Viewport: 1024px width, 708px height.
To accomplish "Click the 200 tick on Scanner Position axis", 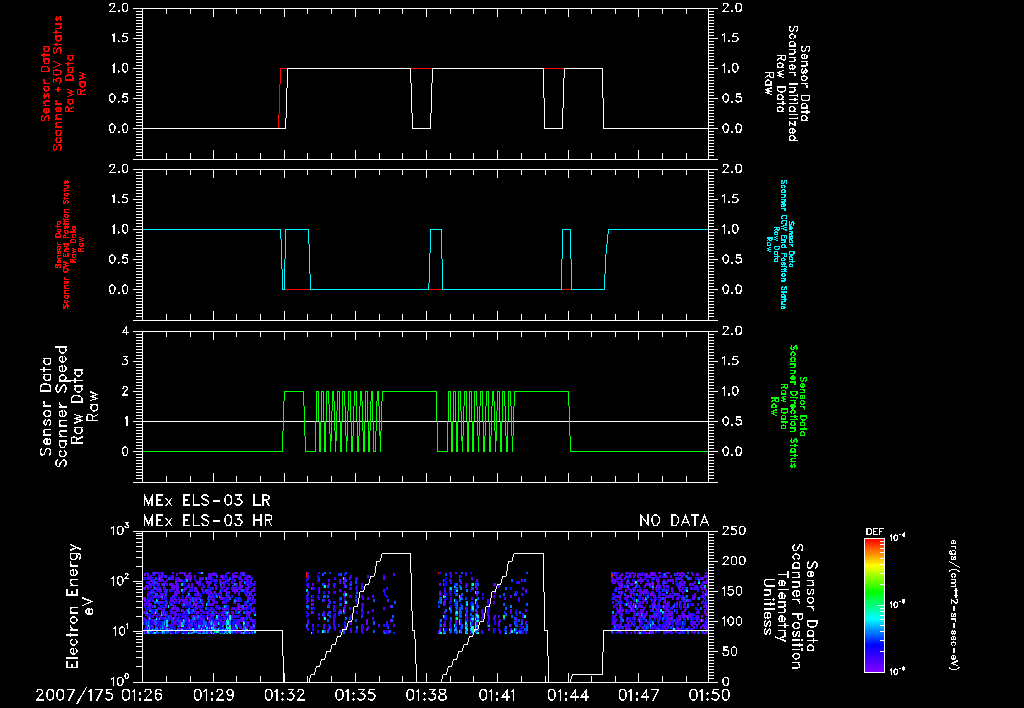I will pos(733,561).
